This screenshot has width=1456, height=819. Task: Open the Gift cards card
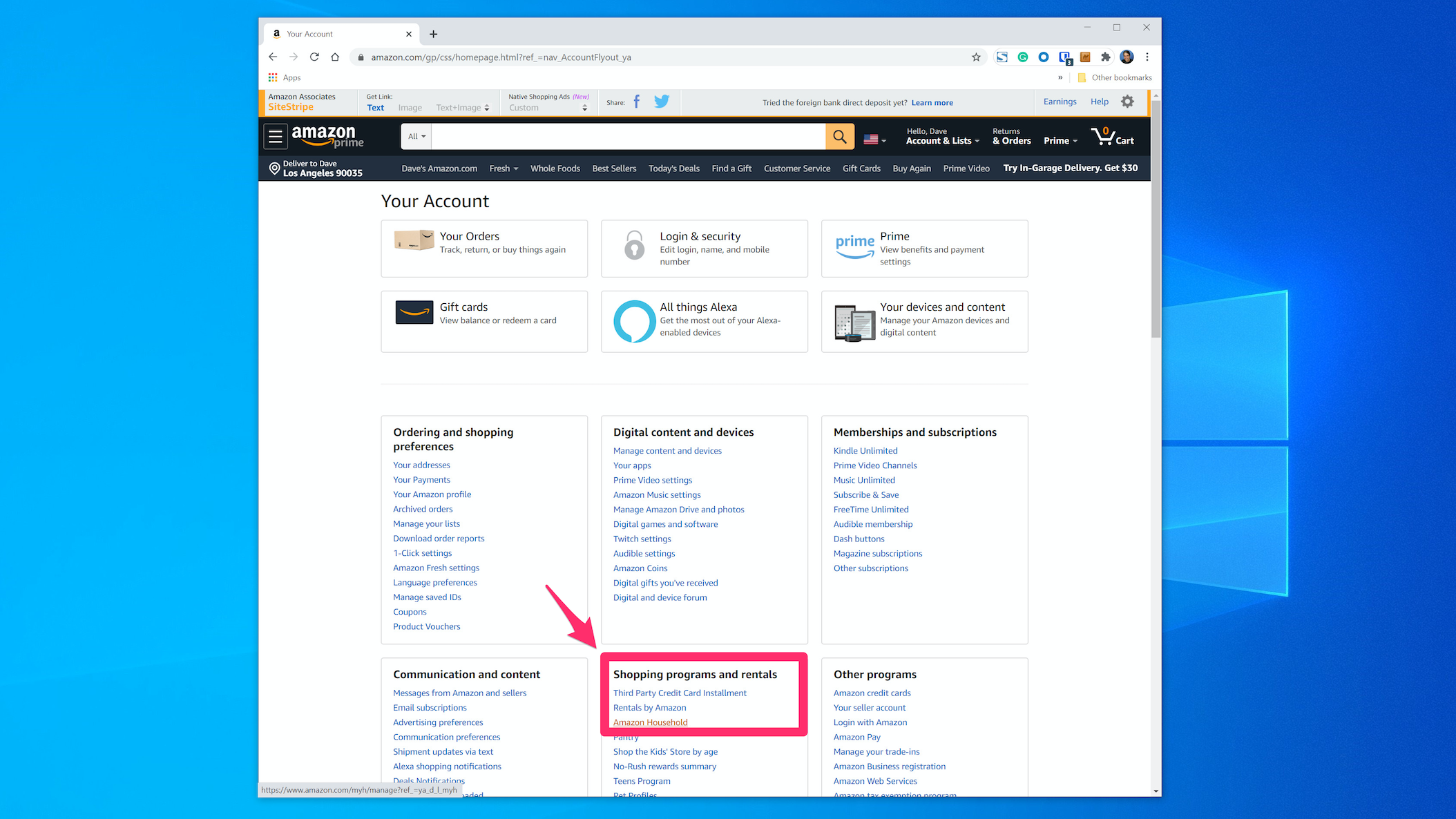[x=484, y=321]
